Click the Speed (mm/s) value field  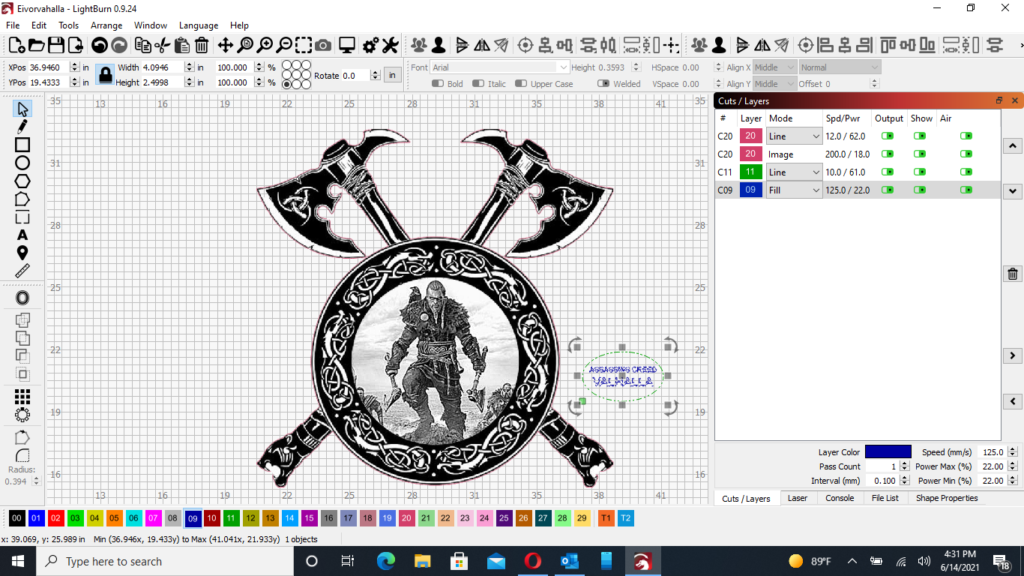coord(994,452)
